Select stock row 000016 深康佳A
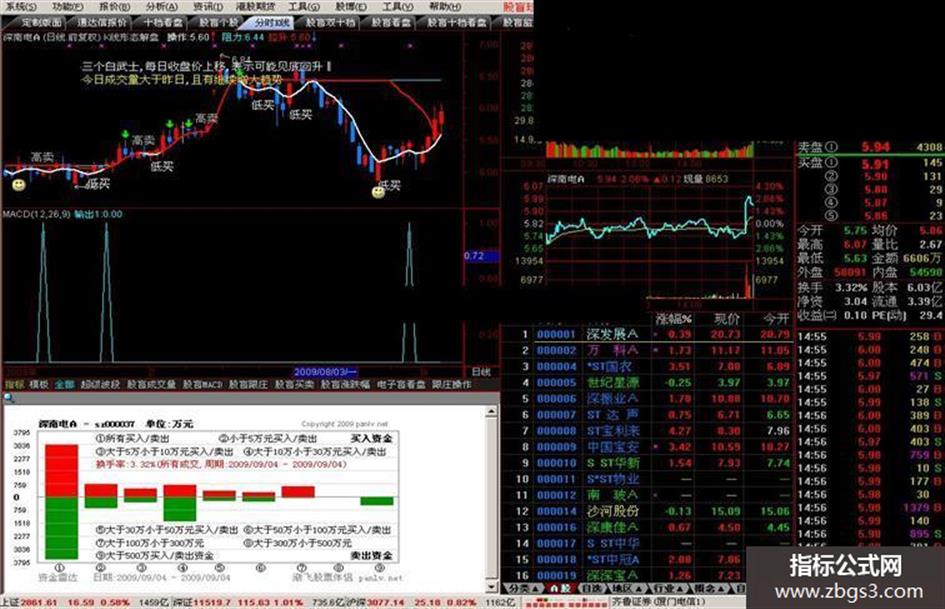 tap(648, 527)
